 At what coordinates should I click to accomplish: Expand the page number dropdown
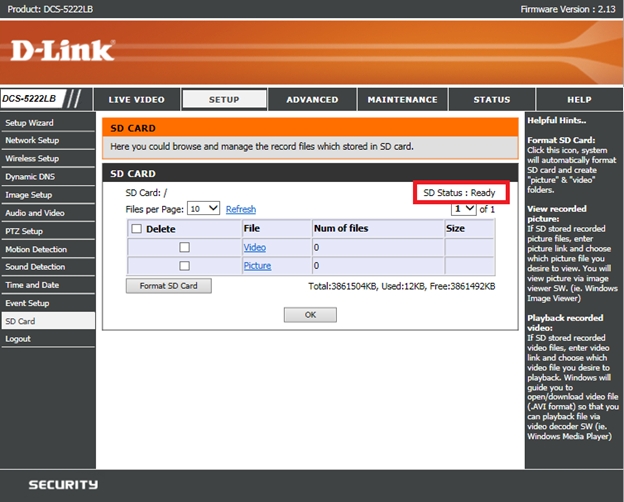click(463, 209)
